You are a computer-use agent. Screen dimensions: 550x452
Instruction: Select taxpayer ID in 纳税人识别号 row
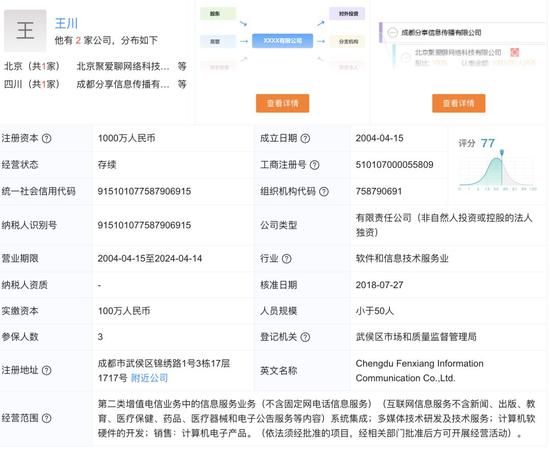144,225
